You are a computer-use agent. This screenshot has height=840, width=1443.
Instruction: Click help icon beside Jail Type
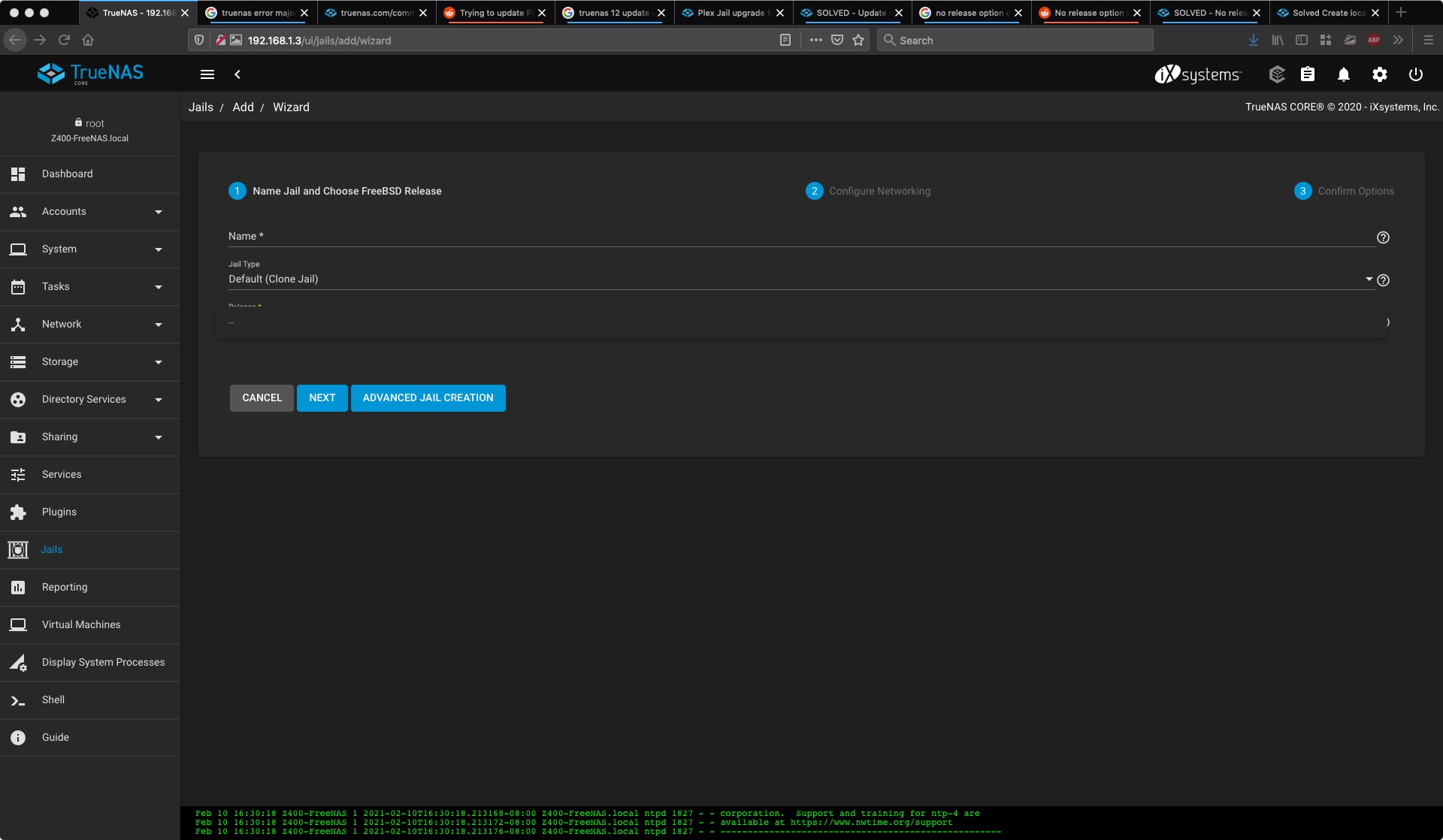pos(1383,280)
